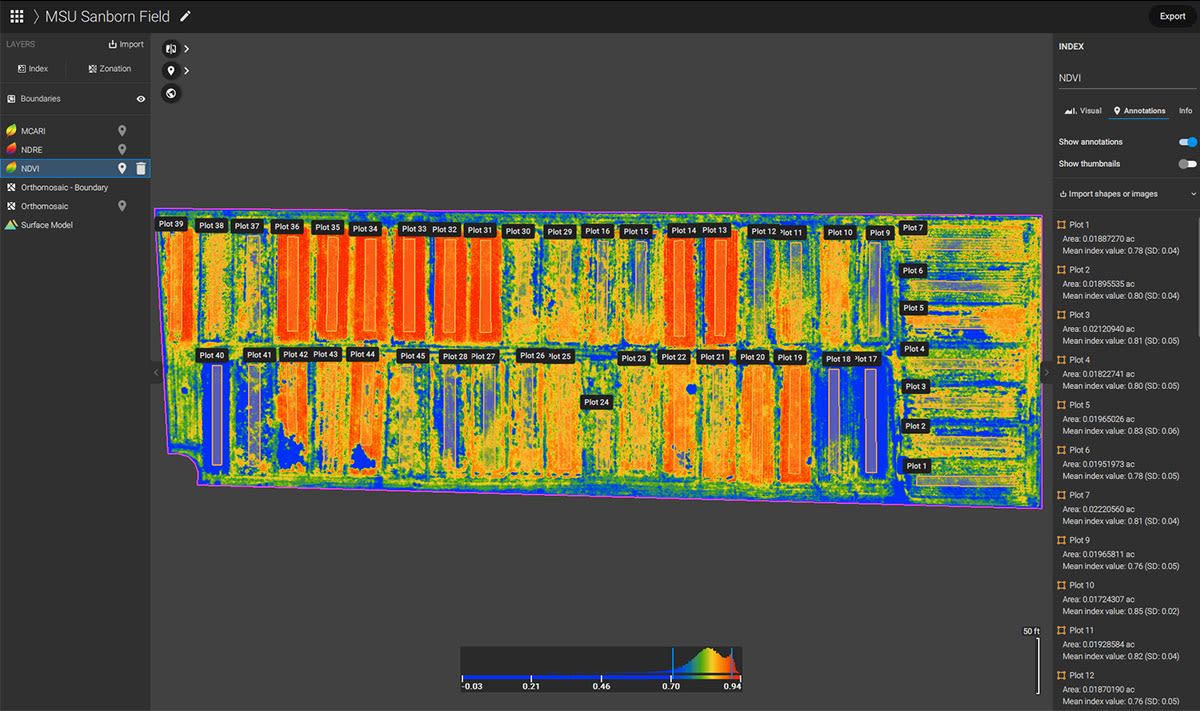Delete the NDVI layer via trash icon
Screen dimensions: 1200x711
click(x=139, y=168)
